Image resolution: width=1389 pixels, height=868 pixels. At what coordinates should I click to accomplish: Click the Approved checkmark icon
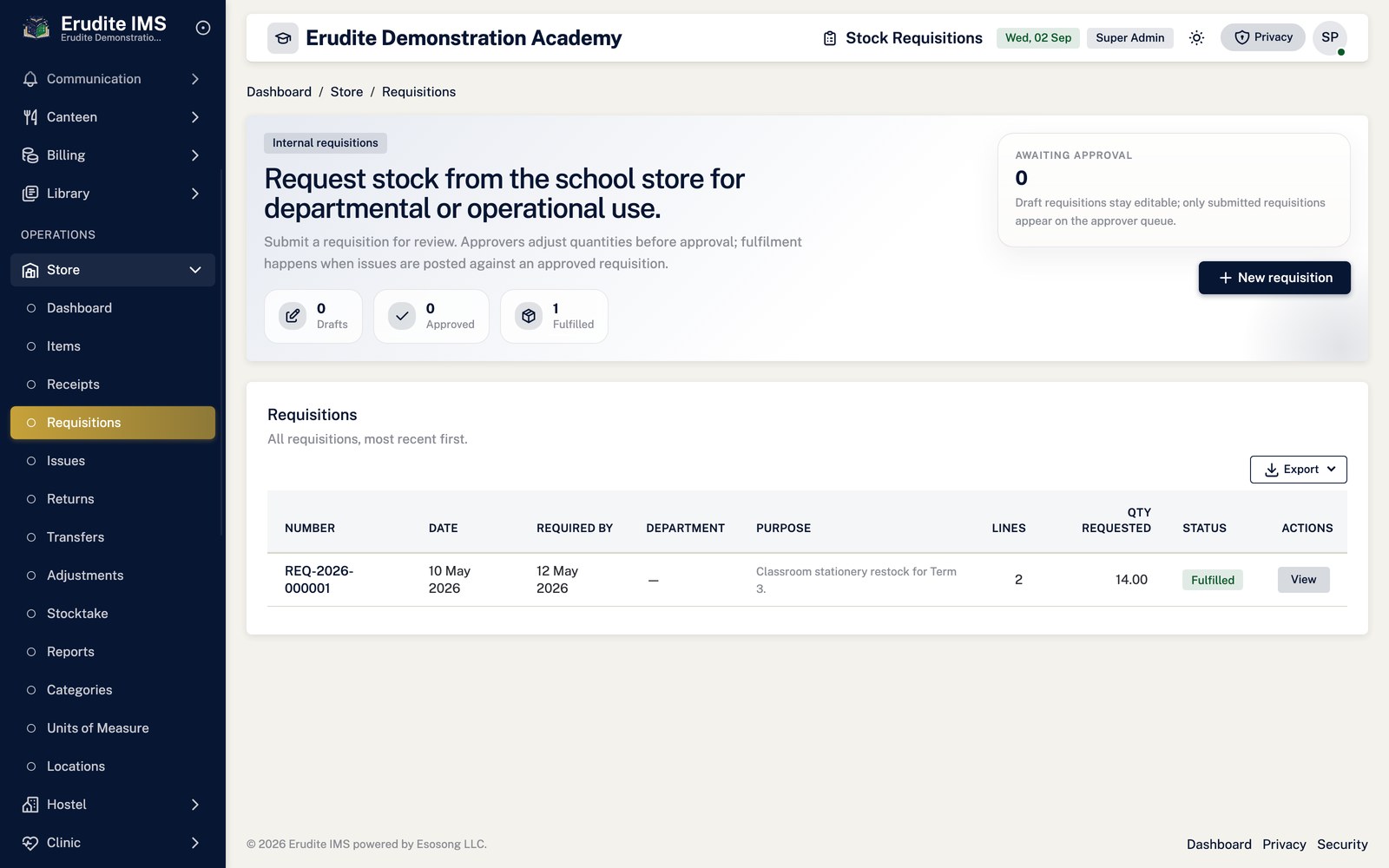click(x=402, y=316)
